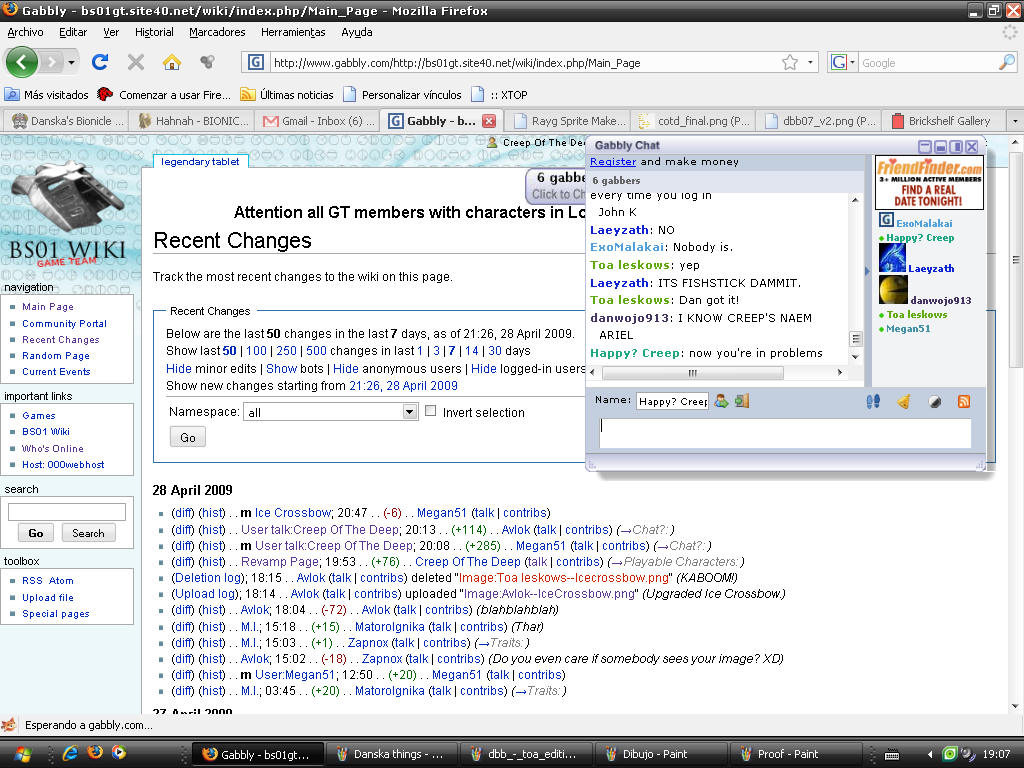1024x768 pixels.
Task: Click the RSS feed icon in Gabbly chat
Action: tap(964, 401)
